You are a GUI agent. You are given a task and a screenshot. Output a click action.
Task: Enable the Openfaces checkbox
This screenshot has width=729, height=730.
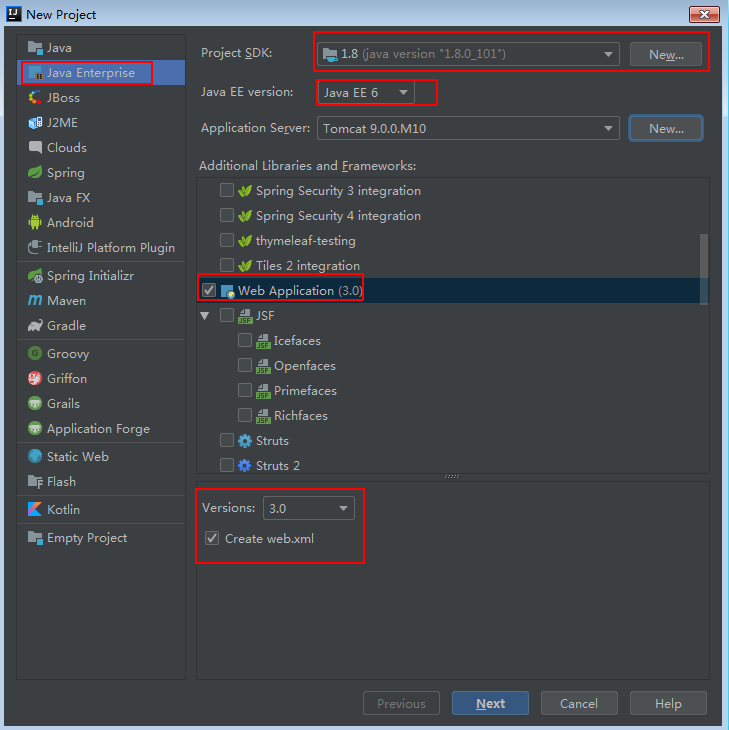pos(245,365)
